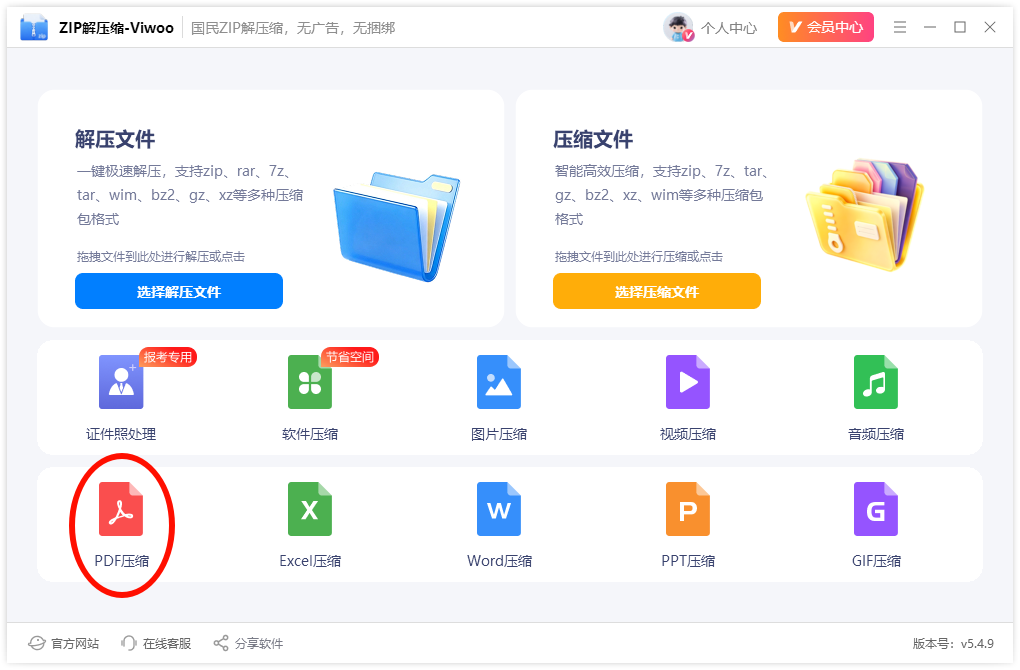Open the Excel压缩 green X icon

[310, 509]
